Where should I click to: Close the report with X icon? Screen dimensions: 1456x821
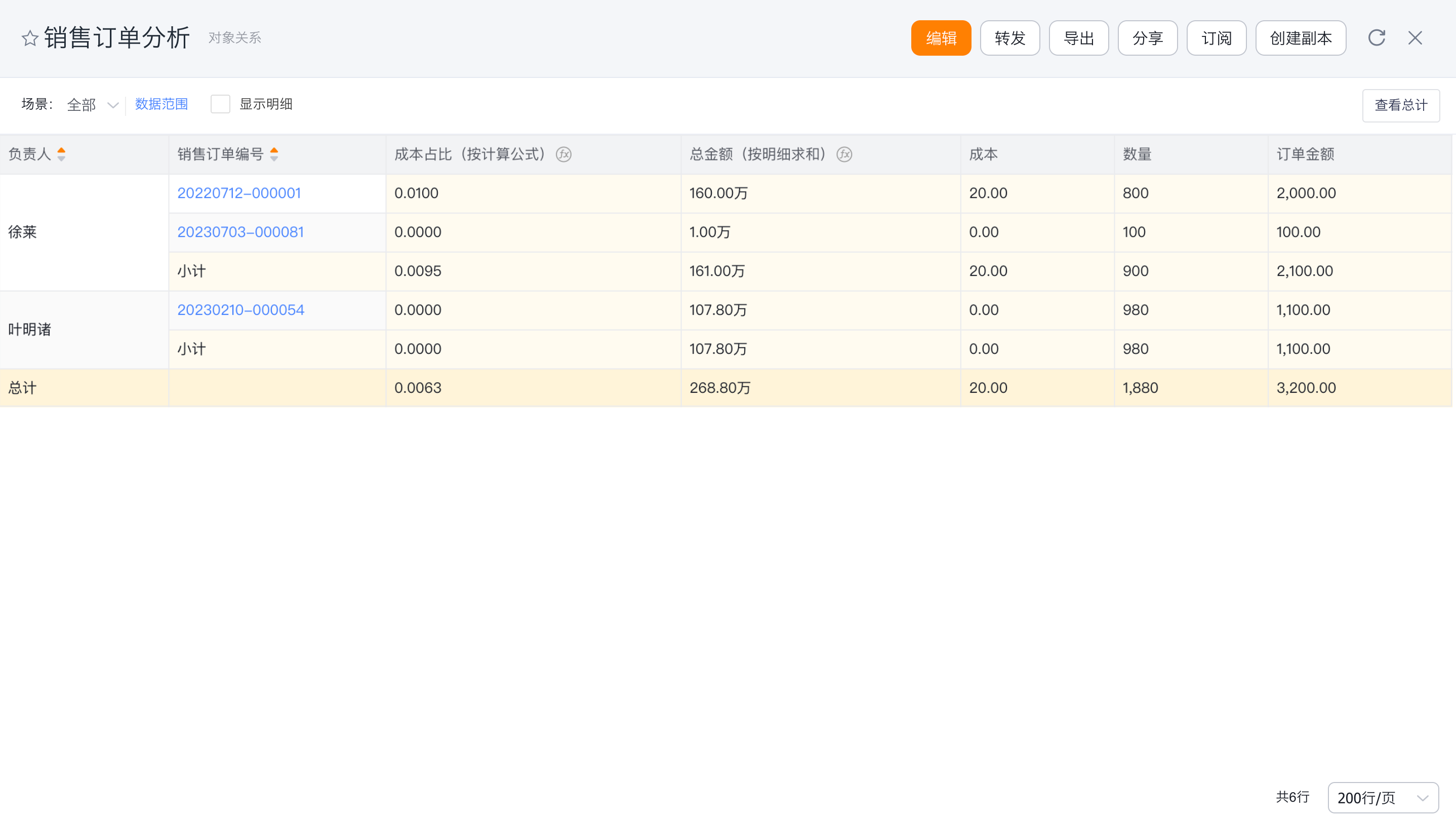(x=1414, y=38)
